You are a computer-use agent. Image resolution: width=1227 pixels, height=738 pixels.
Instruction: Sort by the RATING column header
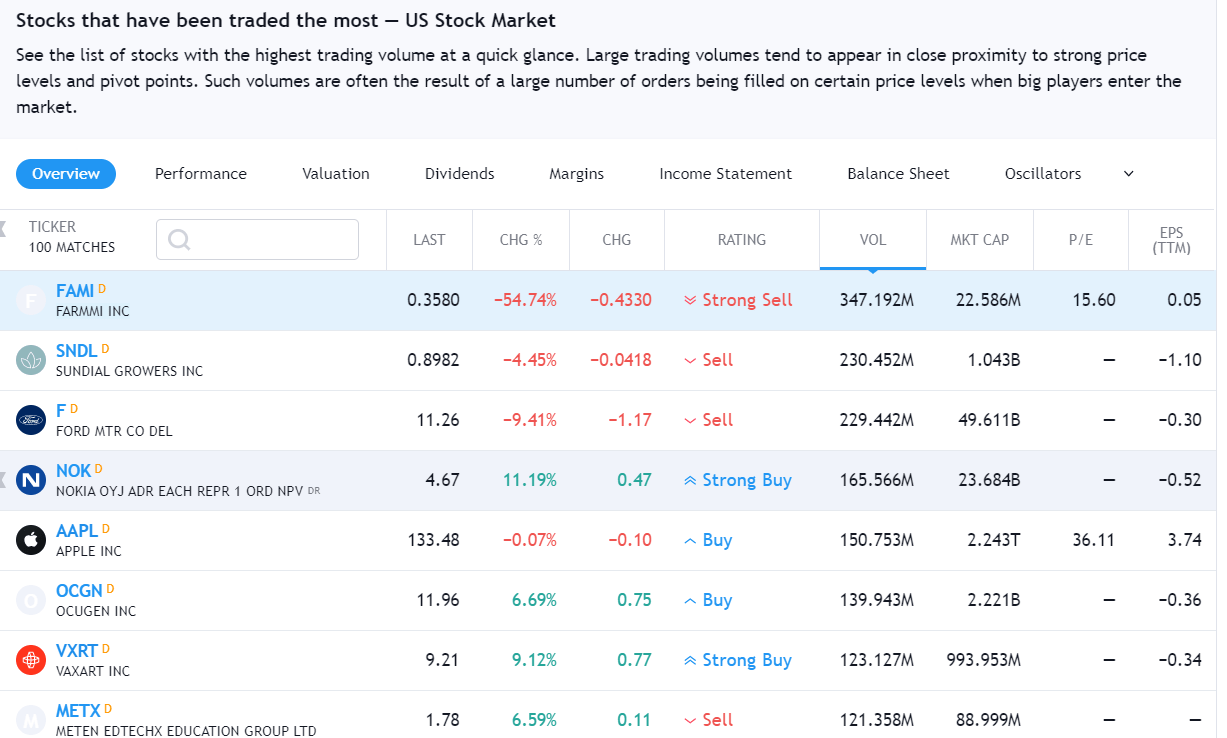742,240
